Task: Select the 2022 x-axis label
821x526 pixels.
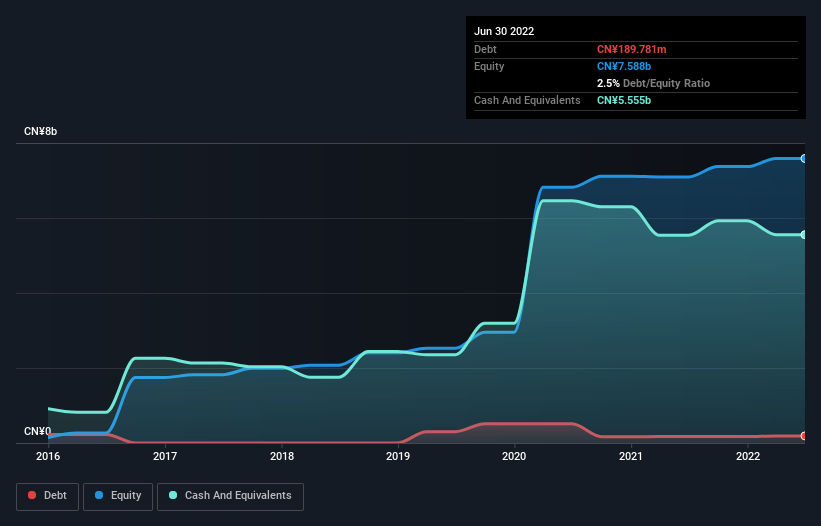Action: pos(748,456)
